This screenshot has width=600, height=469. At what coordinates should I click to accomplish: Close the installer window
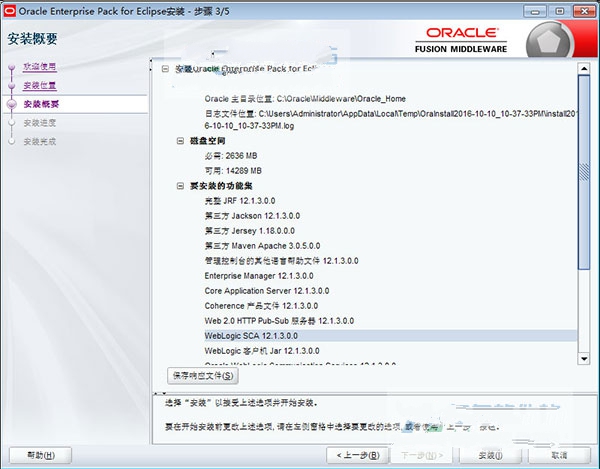click(x=584, y=11)
